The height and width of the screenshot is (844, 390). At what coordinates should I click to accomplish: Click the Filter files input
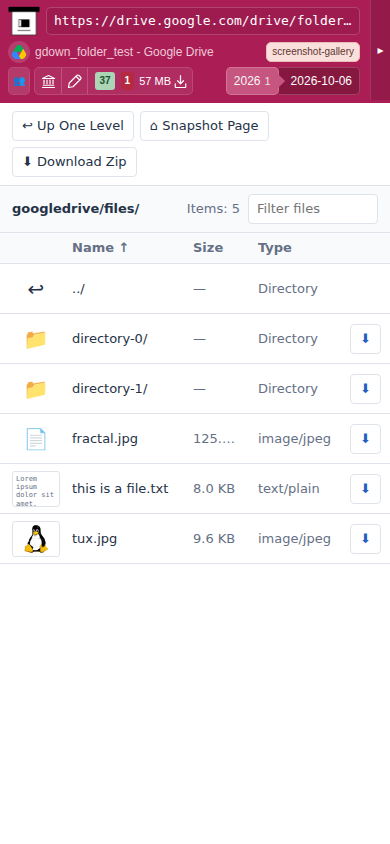(x=313, y=209)
